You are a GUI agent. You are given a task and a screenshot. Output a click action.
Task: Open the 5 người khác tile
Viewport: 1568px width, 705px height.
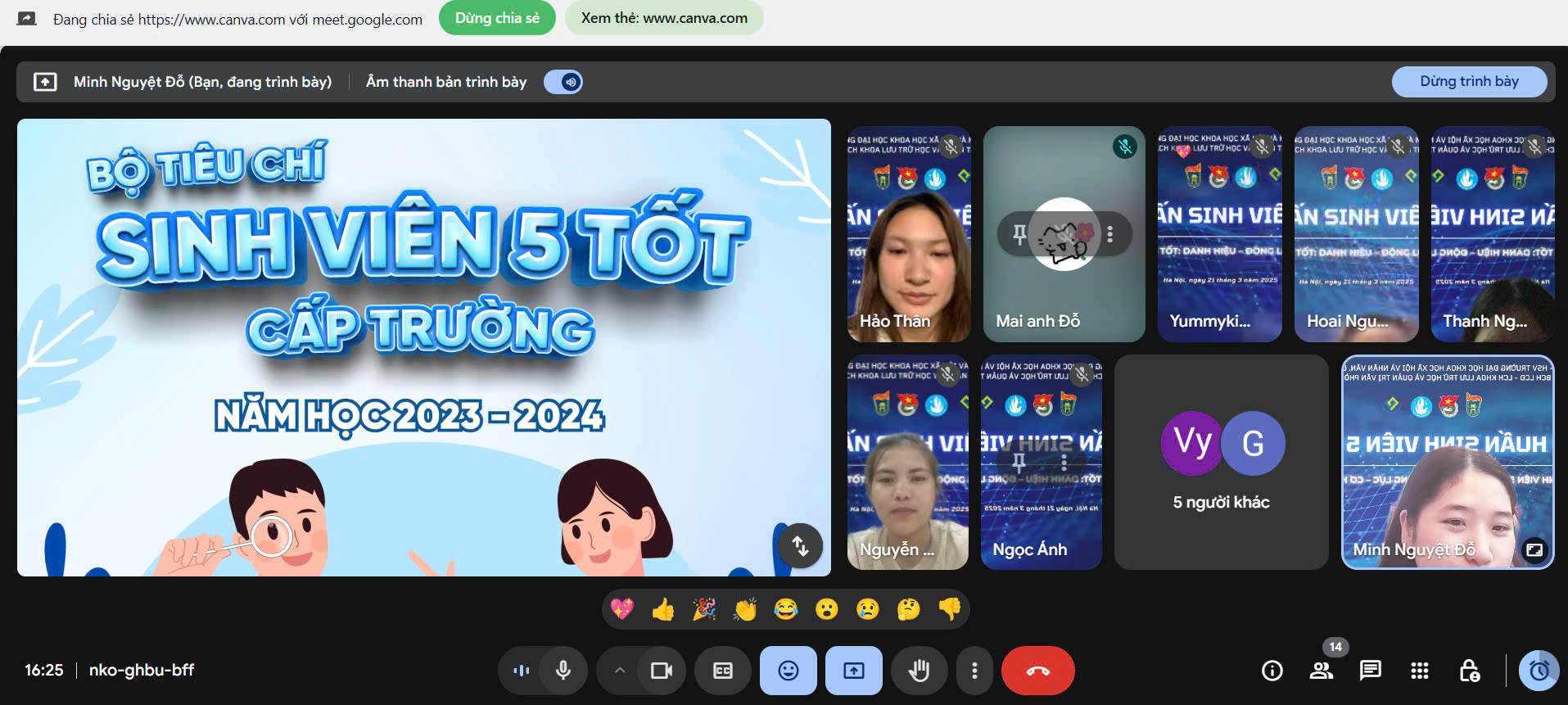point(1222,462)
